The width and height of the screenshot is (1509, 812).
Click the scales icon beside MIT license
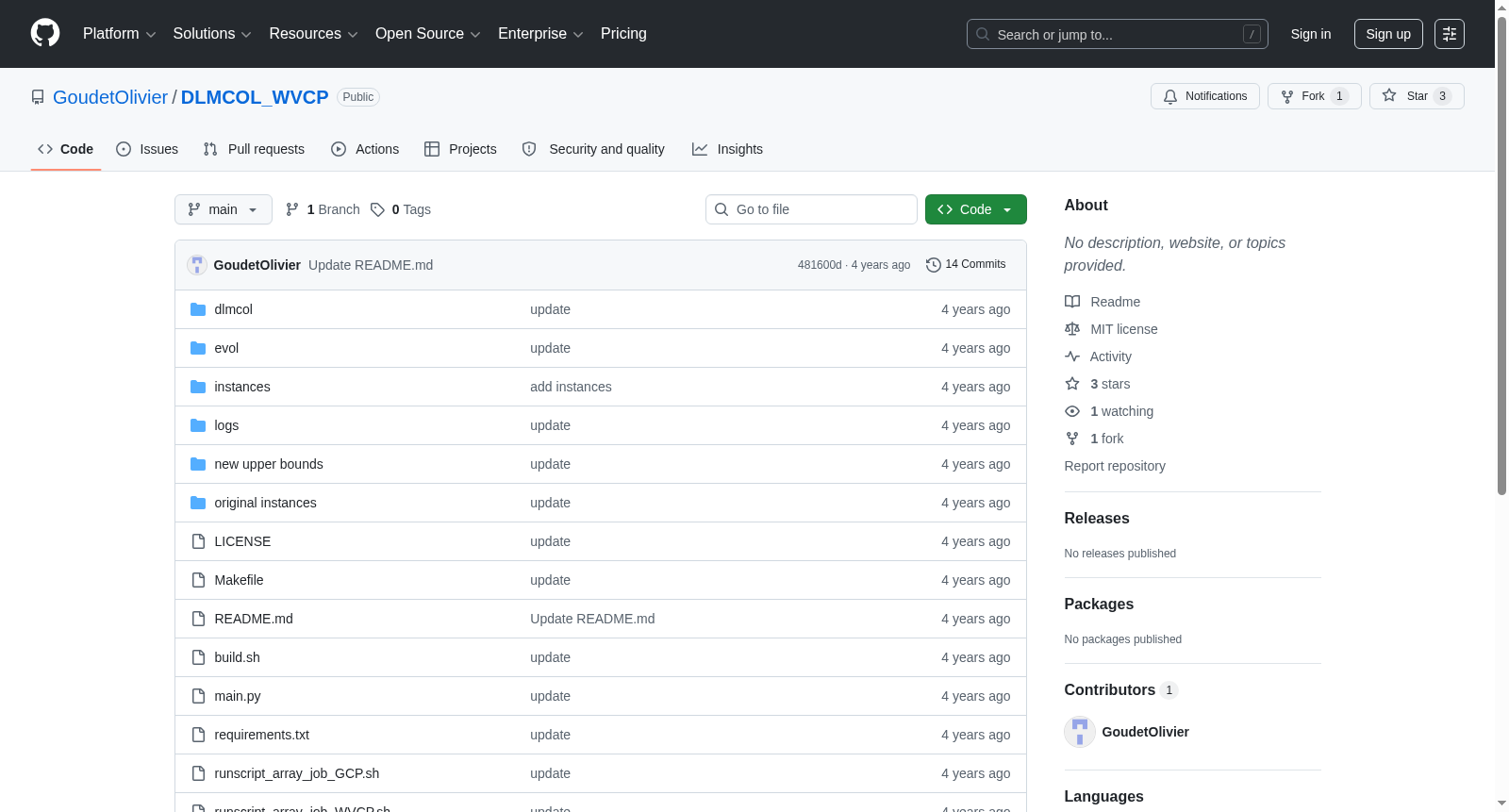point(1072,329)
